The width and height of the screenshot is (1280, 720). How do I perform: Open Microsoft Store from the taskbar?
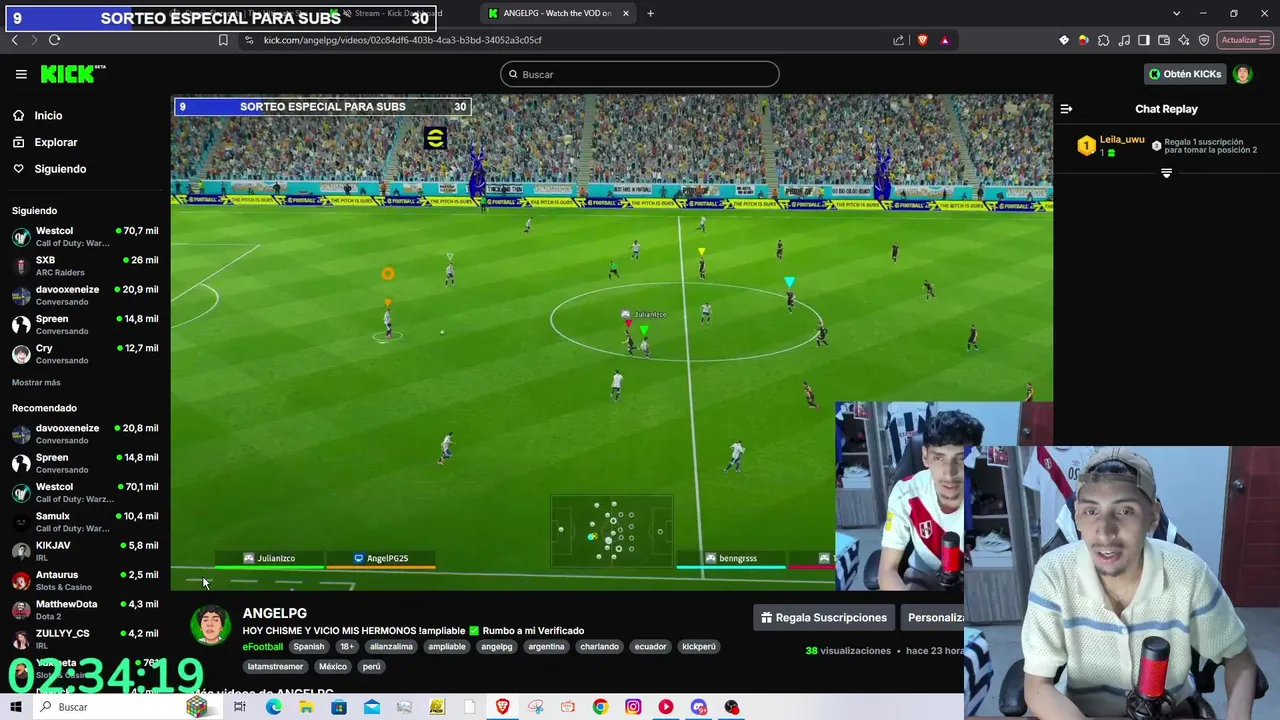pyautogui.click(x=339, y=707)
